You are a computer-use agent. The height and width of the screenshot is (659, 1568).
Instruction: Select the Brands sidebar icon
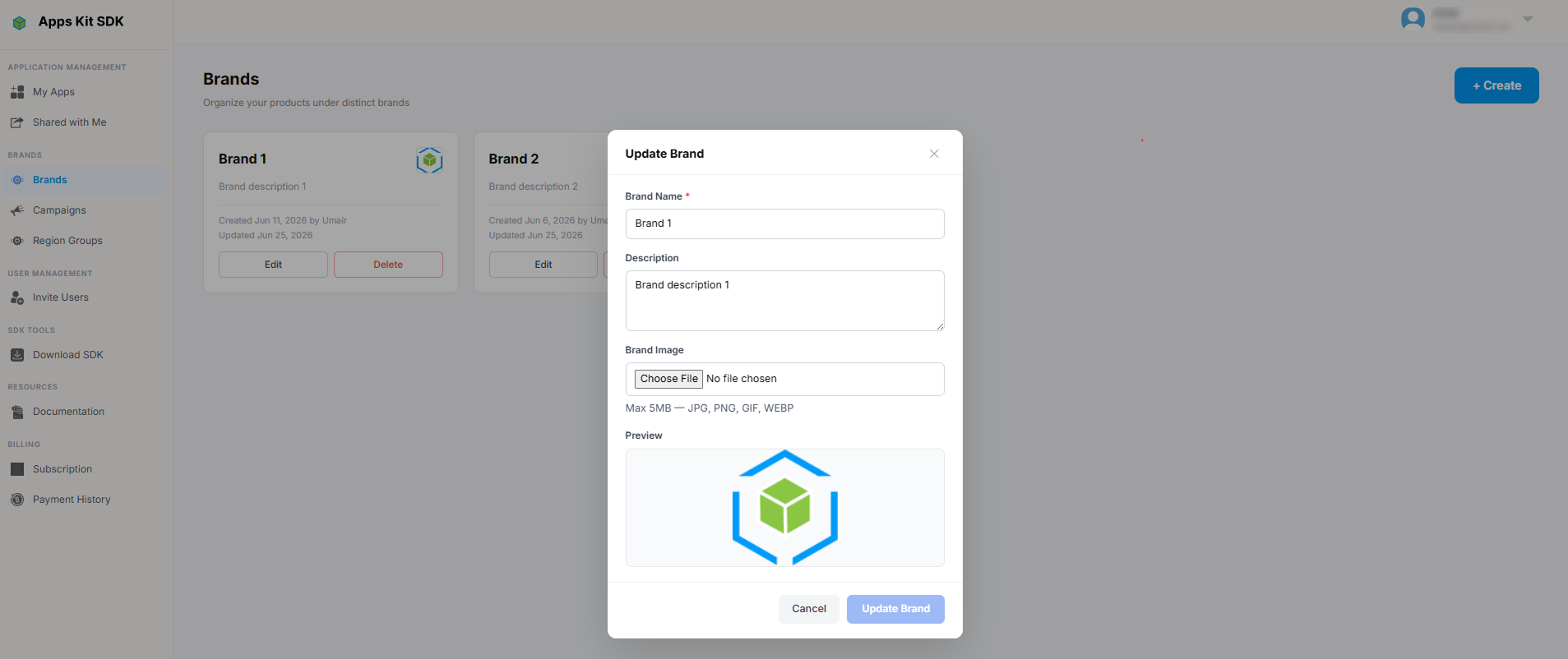tap(17, 180)
